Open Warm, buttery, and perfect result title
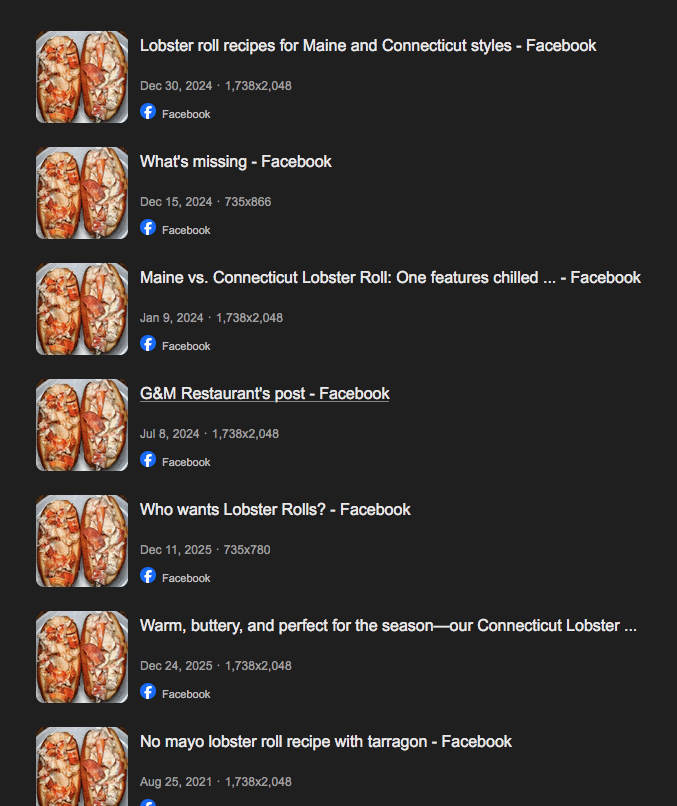This screenshot has height=806, width=677. pyautogui.click(x=388, y=626)
